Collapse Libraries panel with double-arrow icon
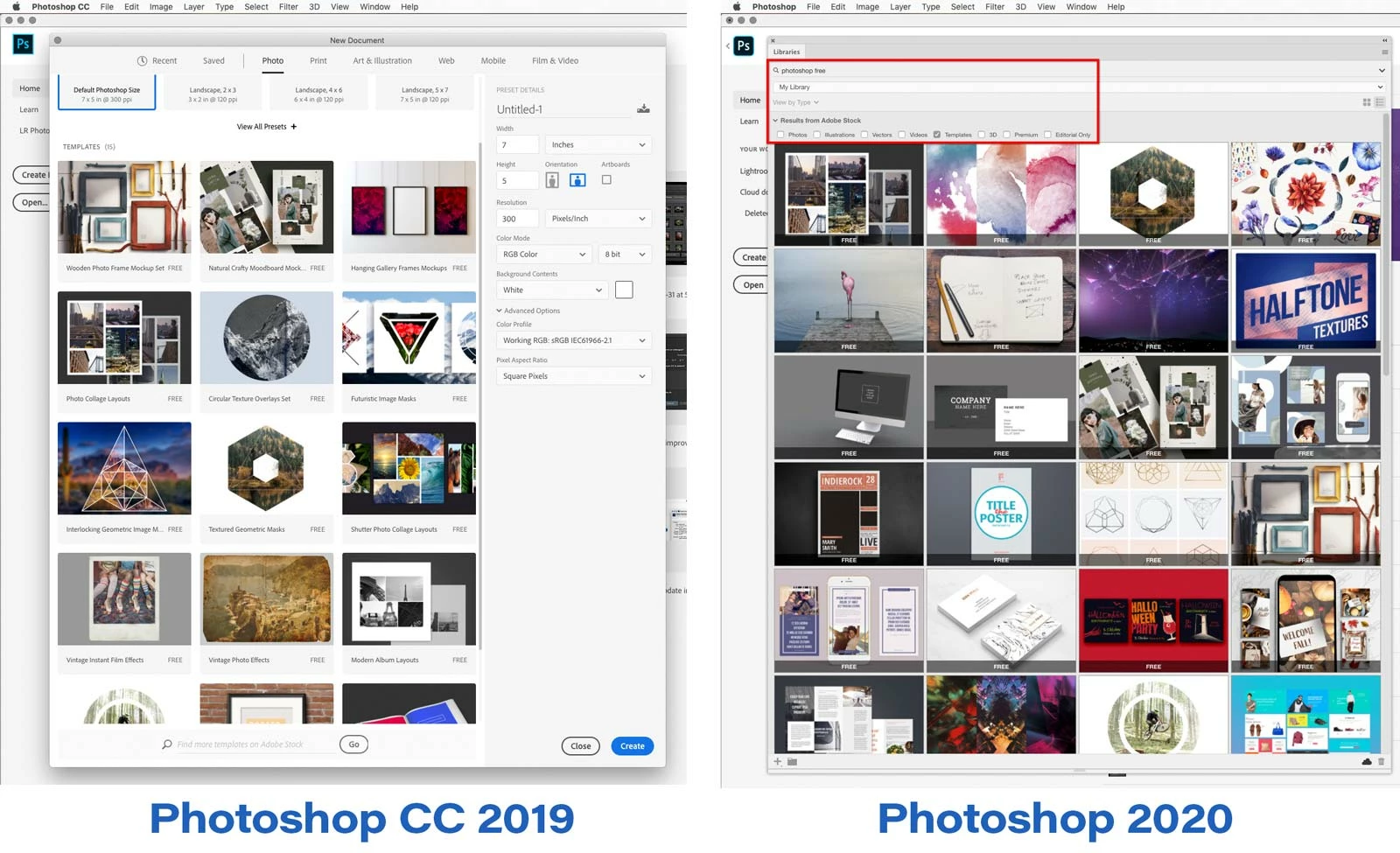Image resolution: width=1400 pixels, height=853 pixels. coord(1385,40)
